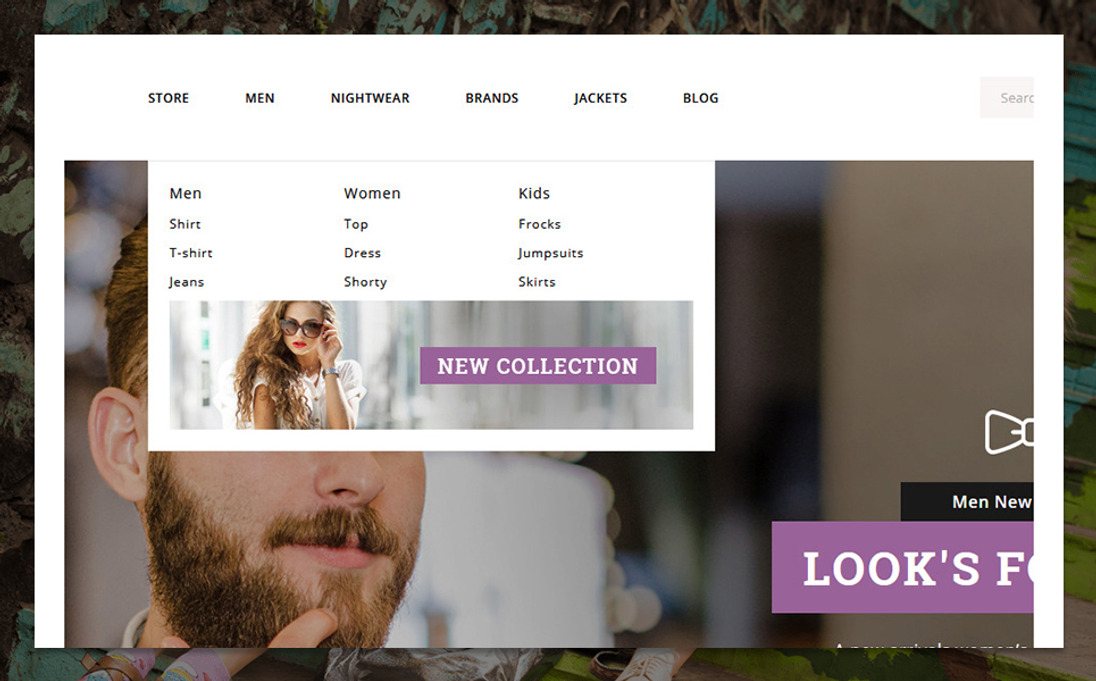Click the NEW COLLECTION banner button
This screenshot has height=681, width=1096.
tap(538, 366)
